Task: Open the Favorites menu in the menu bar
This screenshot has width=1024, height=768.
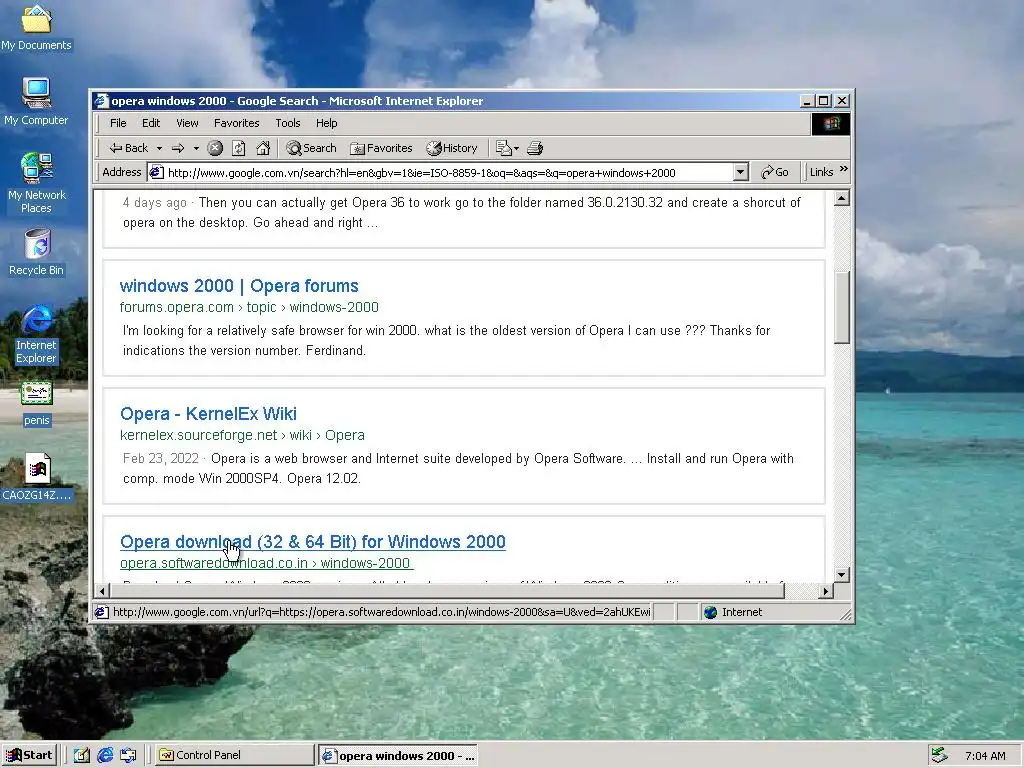Action: 236,123
